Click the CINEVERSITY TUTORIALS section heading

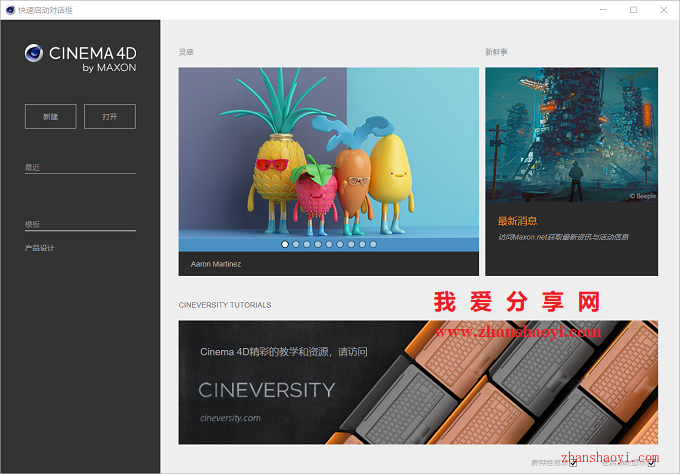[x=225, y=305]
